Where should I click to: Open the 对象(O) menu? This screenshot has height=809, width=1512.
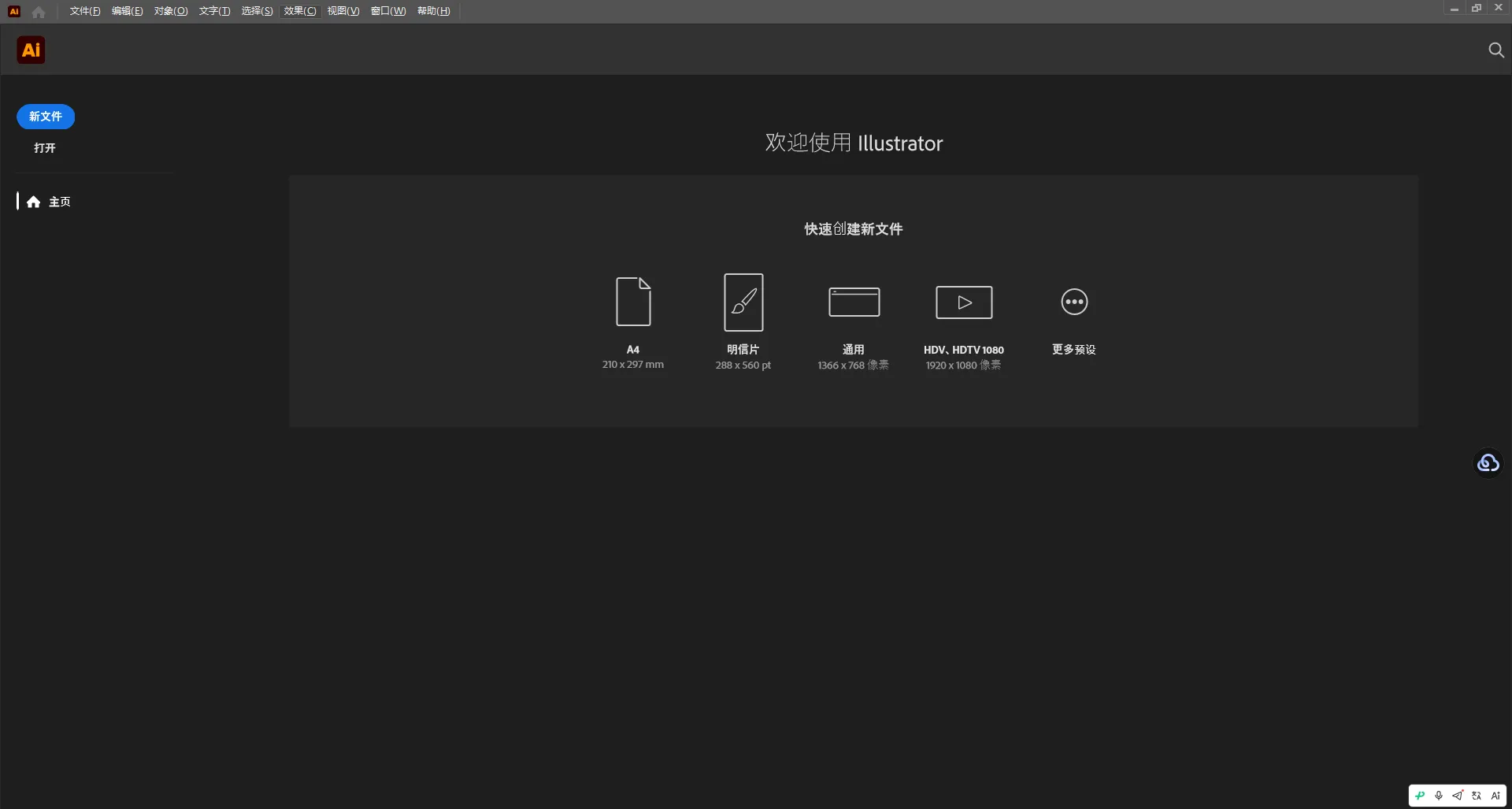171,11
